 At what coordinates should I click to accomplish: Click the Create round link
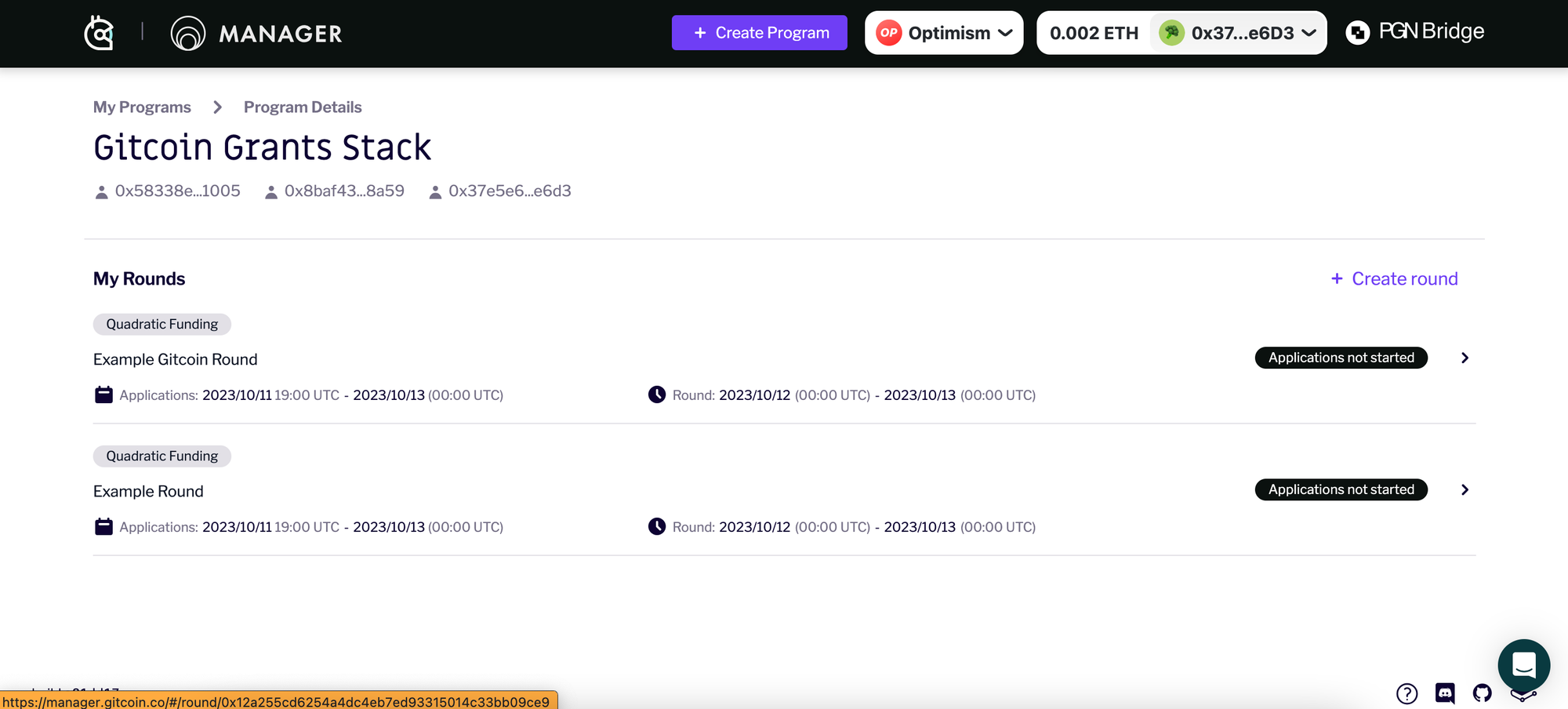point(1394,278)
